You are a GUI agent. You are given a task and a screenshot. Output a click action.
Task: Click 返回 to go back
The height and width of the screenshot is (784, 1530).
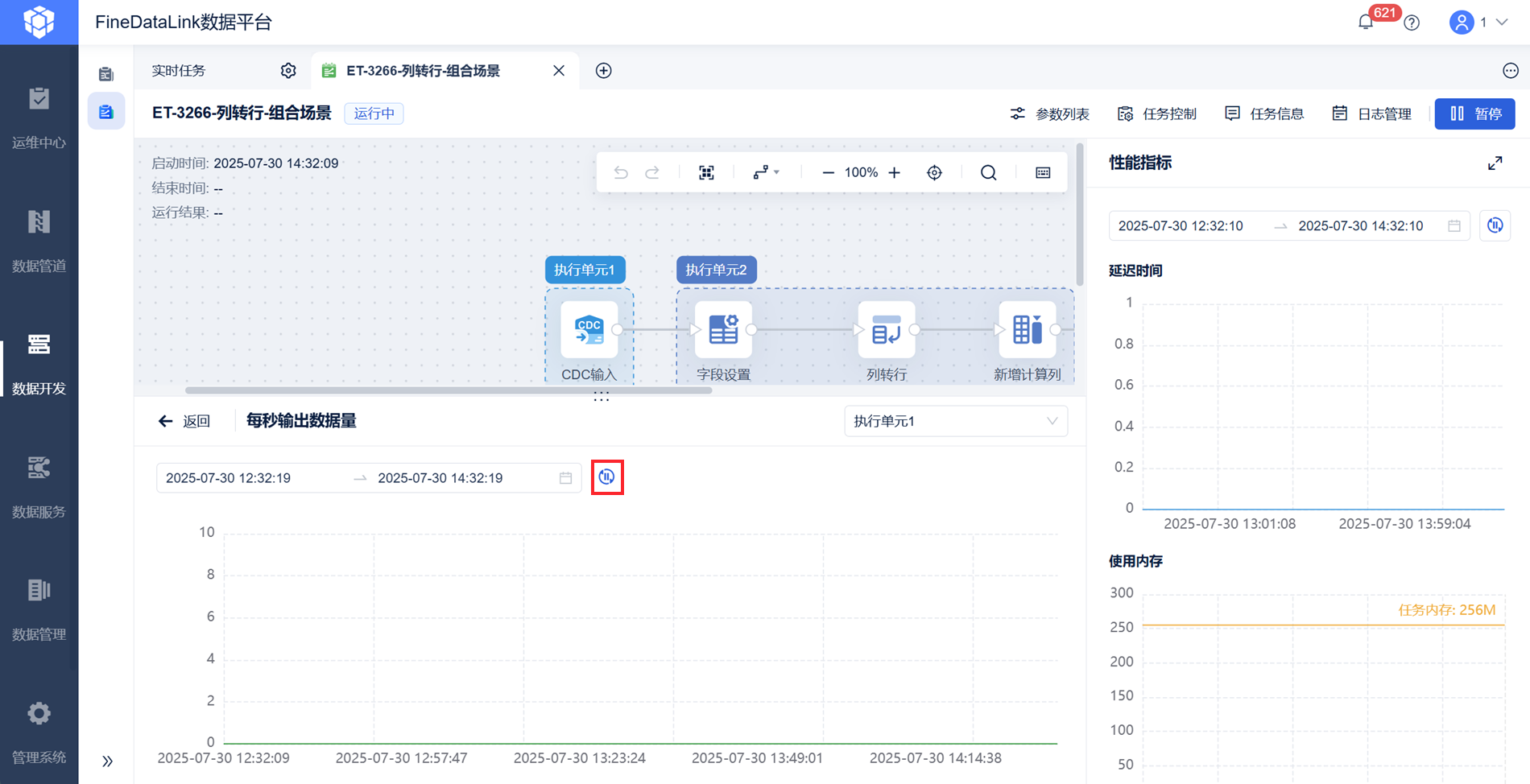(x=184, y=421)
